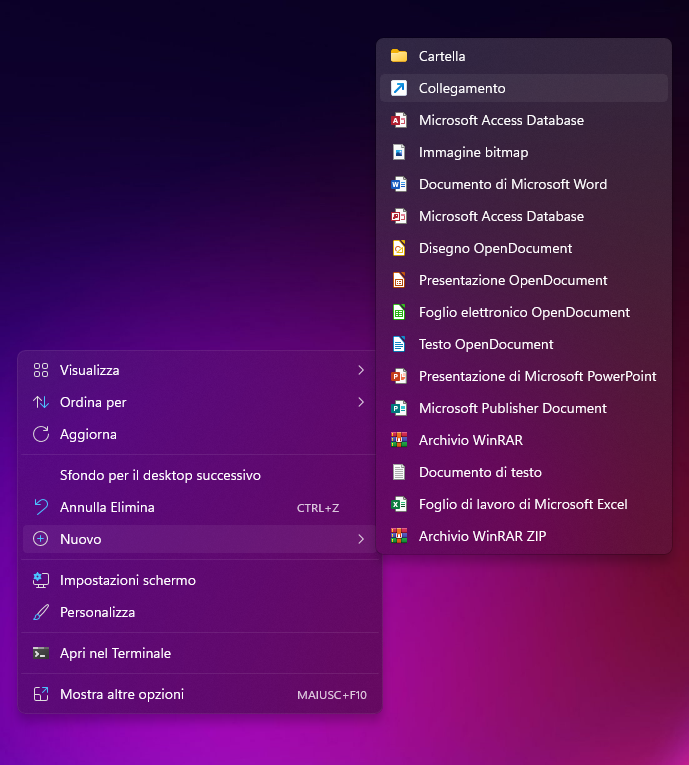Viewport: 689px width, 765px height.
Task: Expand the Ordina per submenu arrow
Action: tap(360, 402)
